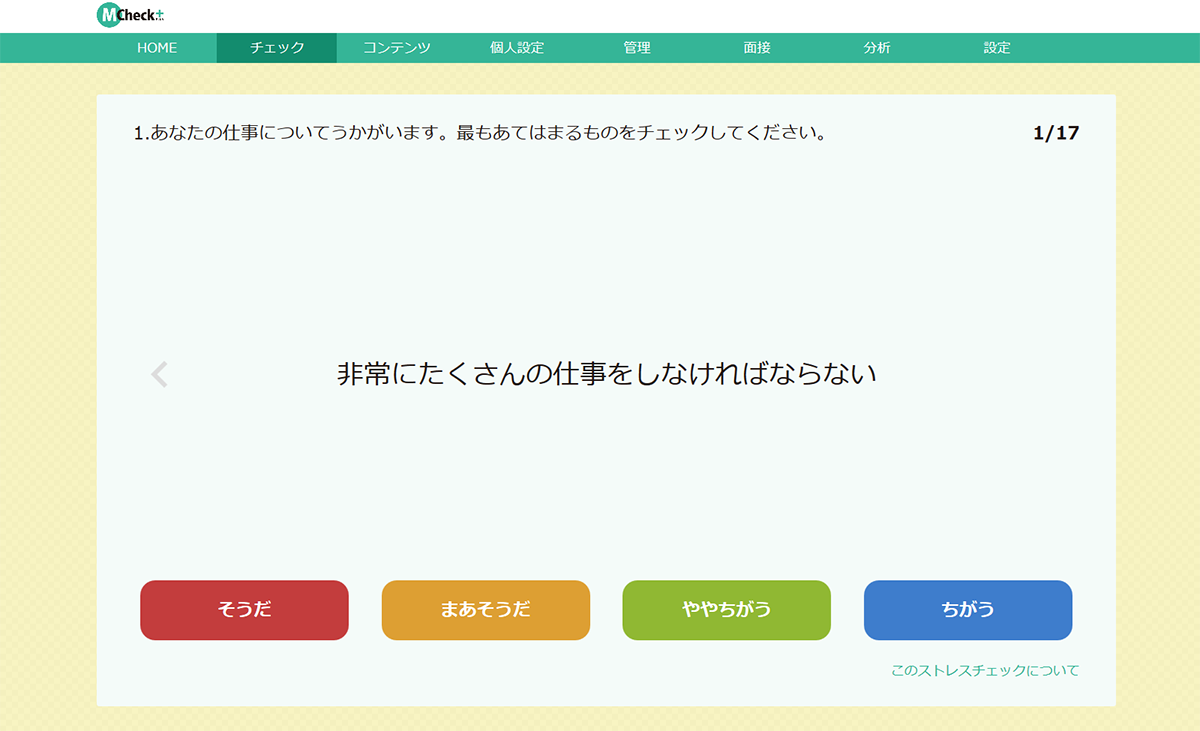Open the 管理 management menu
The height and width of the screenshot is (731, 1200).
tap(637, 47)
